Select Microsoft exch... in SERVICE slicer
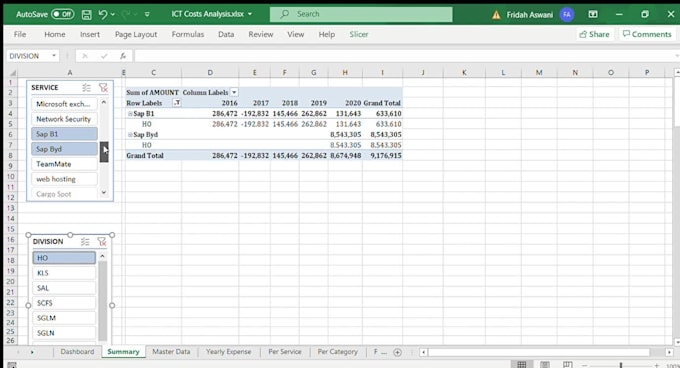Screen dimensions: 680x368 click(x=64, y=104)
